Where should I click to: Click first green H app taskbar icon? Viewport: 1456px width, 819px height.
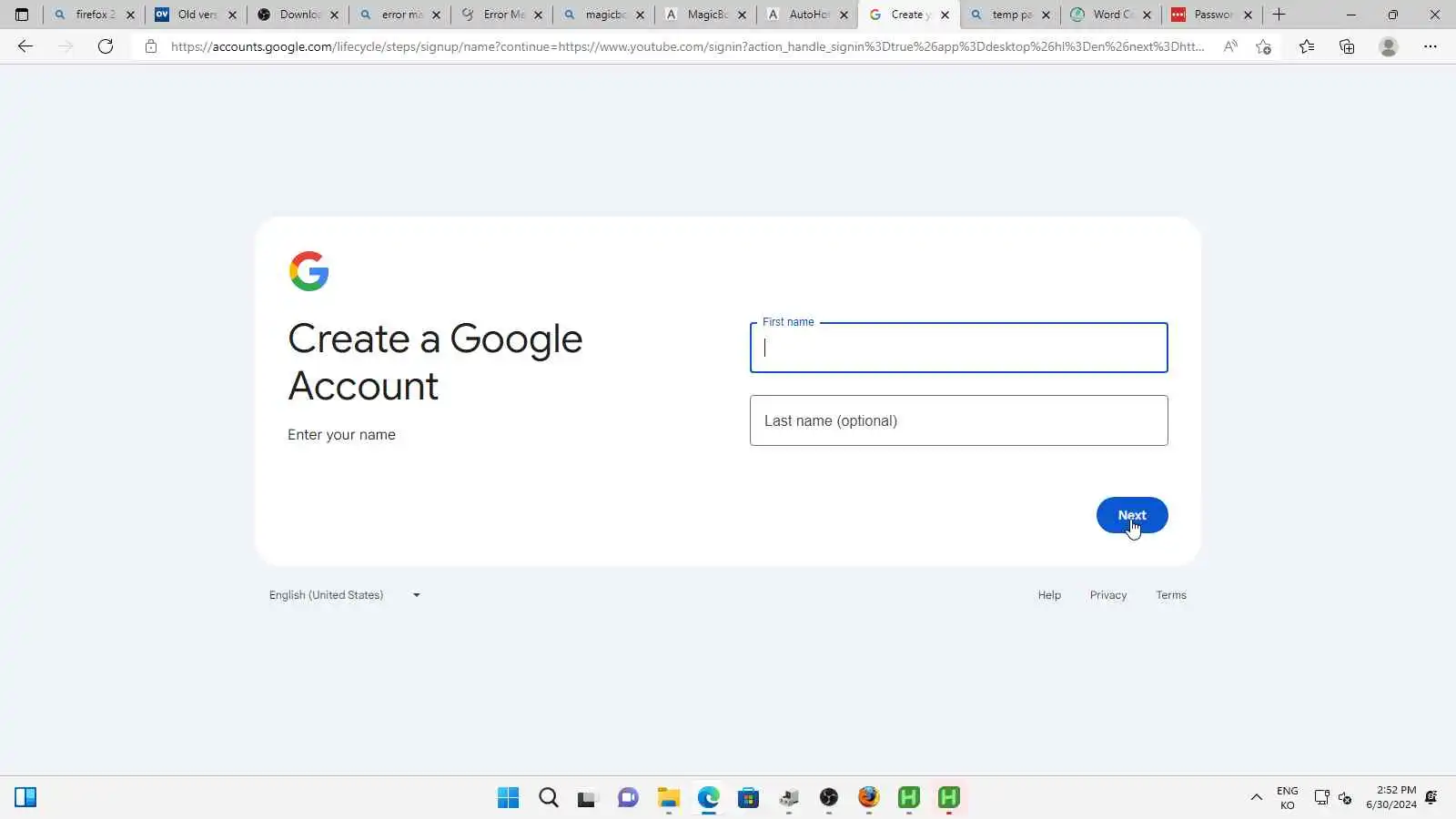[908, 798]
